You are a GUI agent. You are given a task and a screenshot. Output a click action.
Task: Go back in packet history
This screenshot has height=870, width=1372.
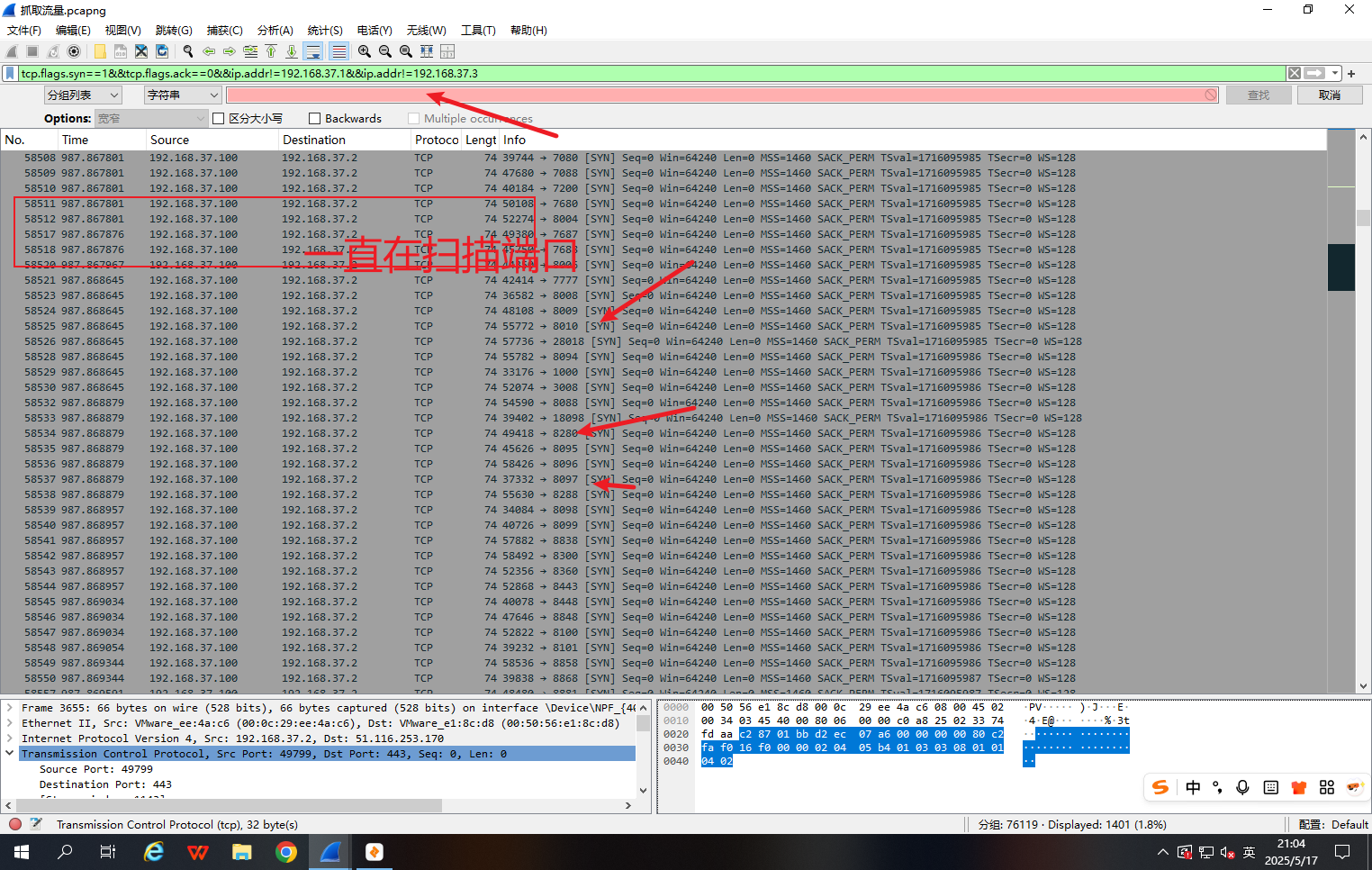click(x=209, y=51)
